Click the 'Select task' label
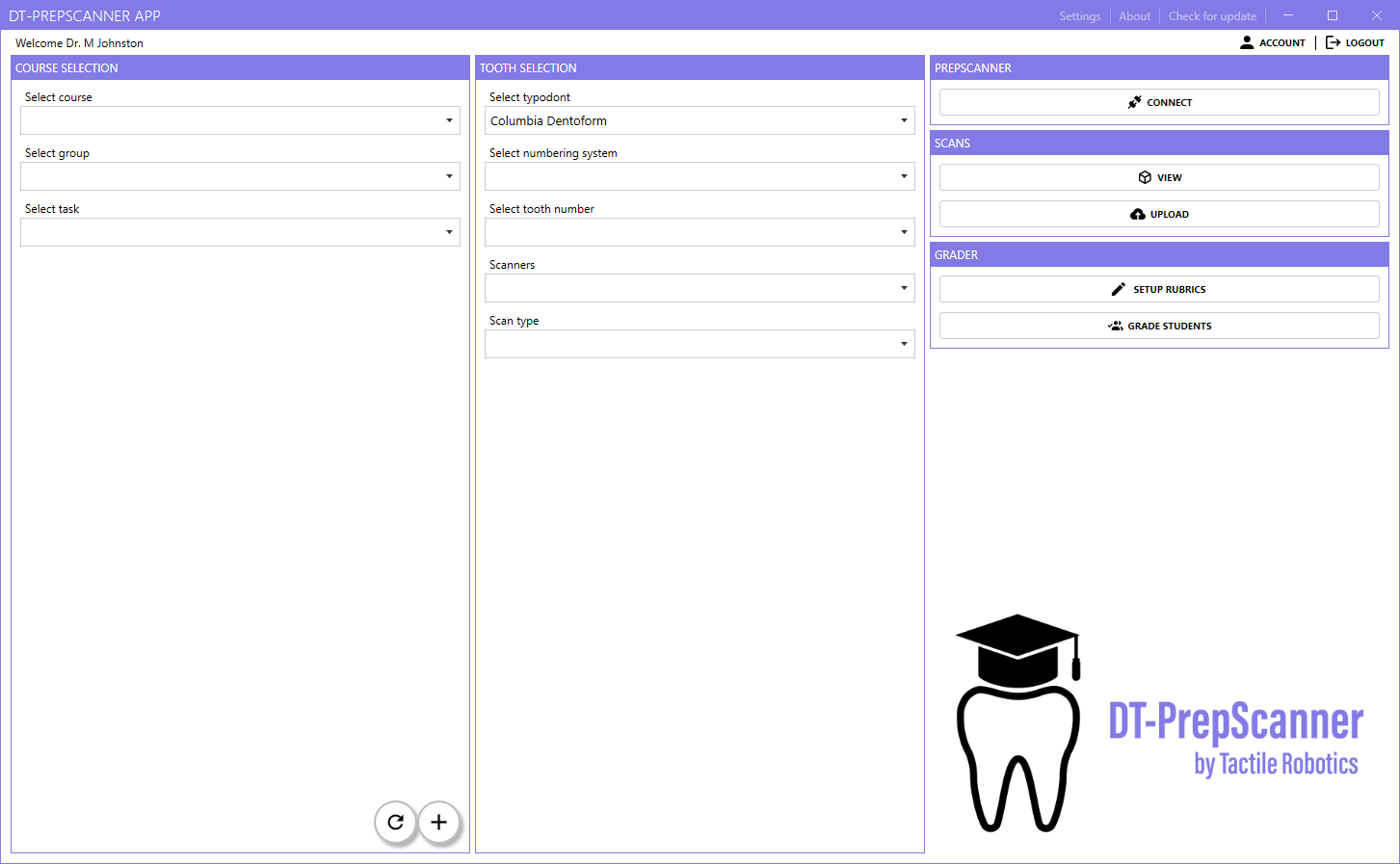The image size is (1400, 864). [52, 209]
